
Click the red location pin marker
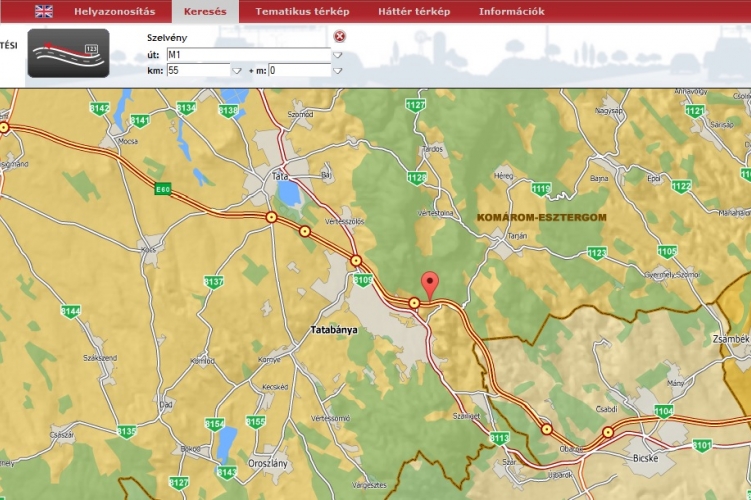coord(430,284)
